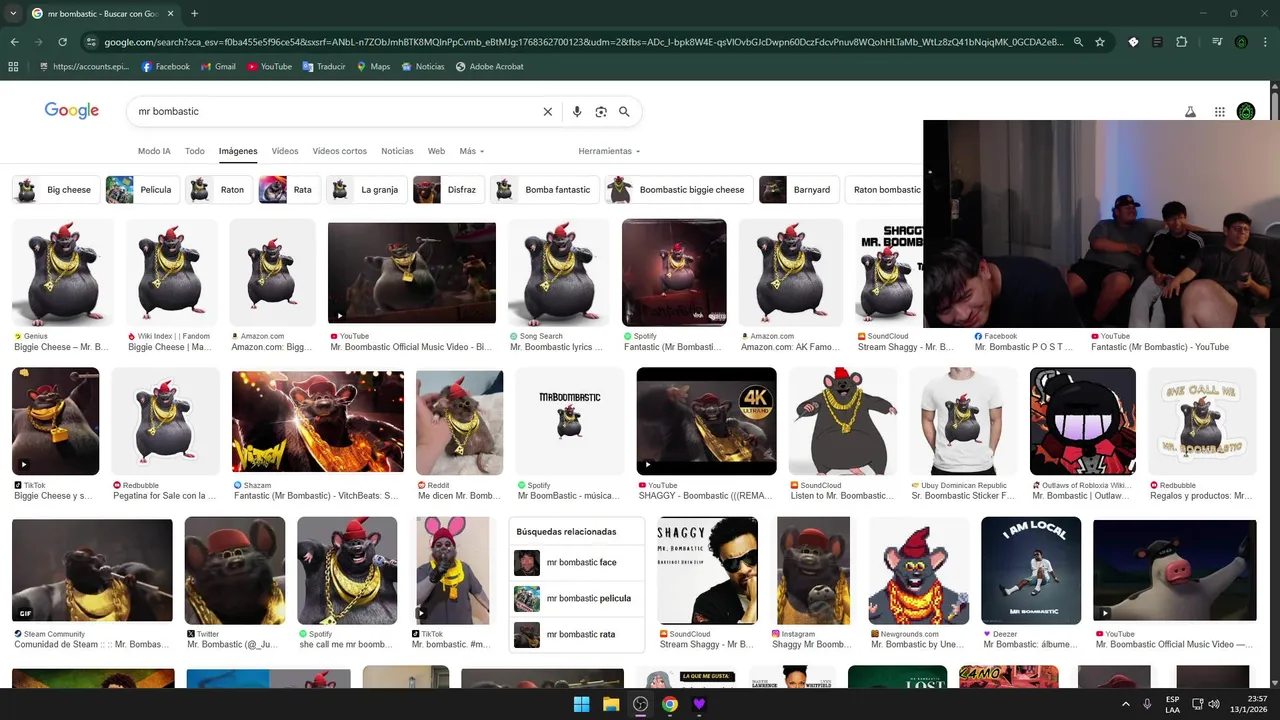The height and width of the screenshot is (720, 1280).
Task: Open the volume control in the system tray
Action: [1213, 704]
